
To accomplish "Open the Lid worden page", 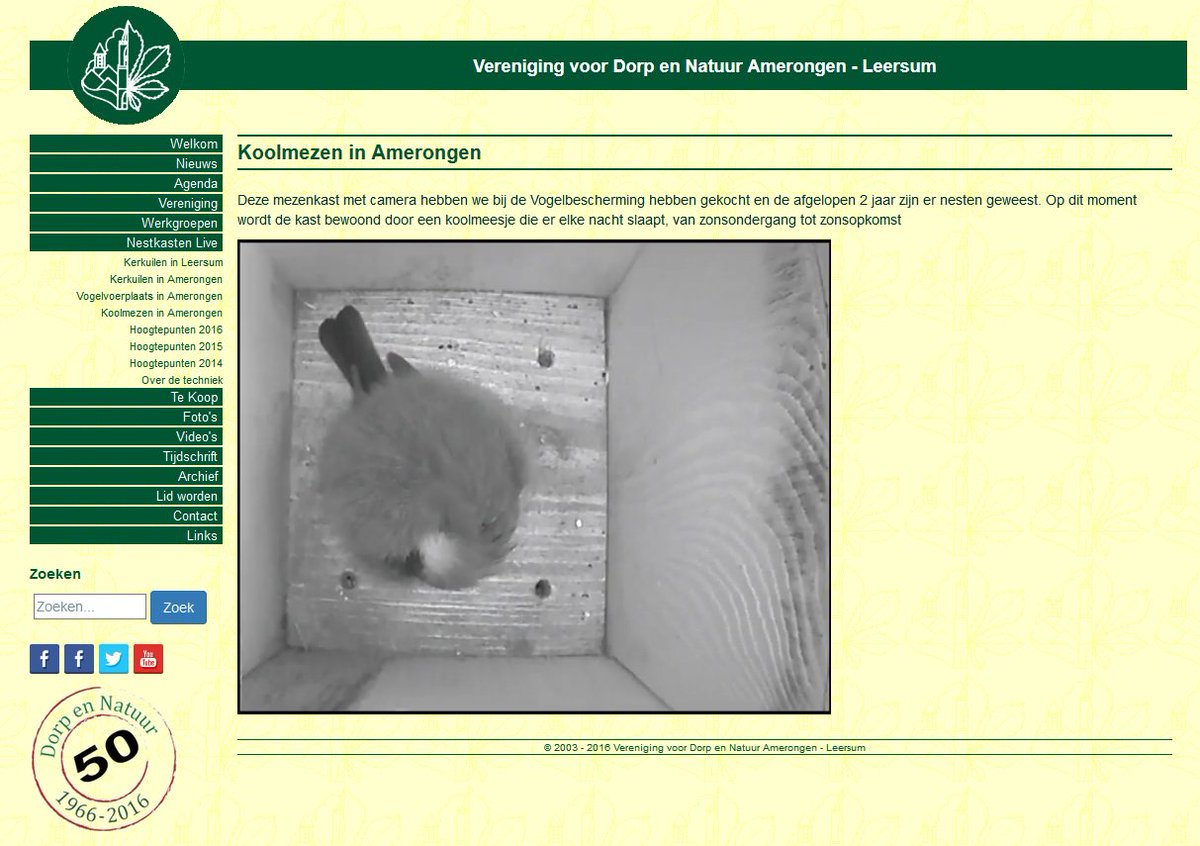I will tap(126, 496).
